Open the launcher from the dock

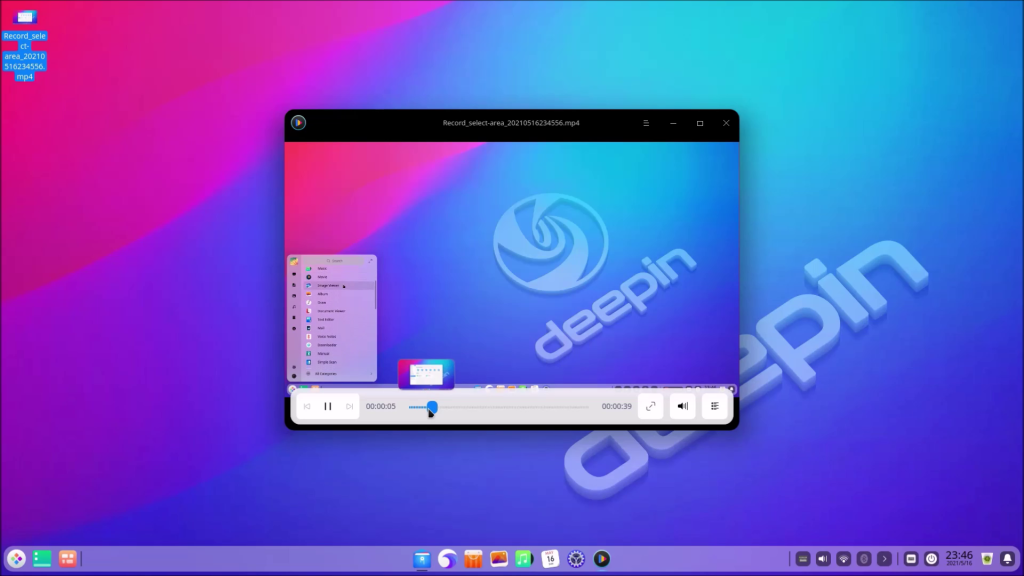point(16,559)
